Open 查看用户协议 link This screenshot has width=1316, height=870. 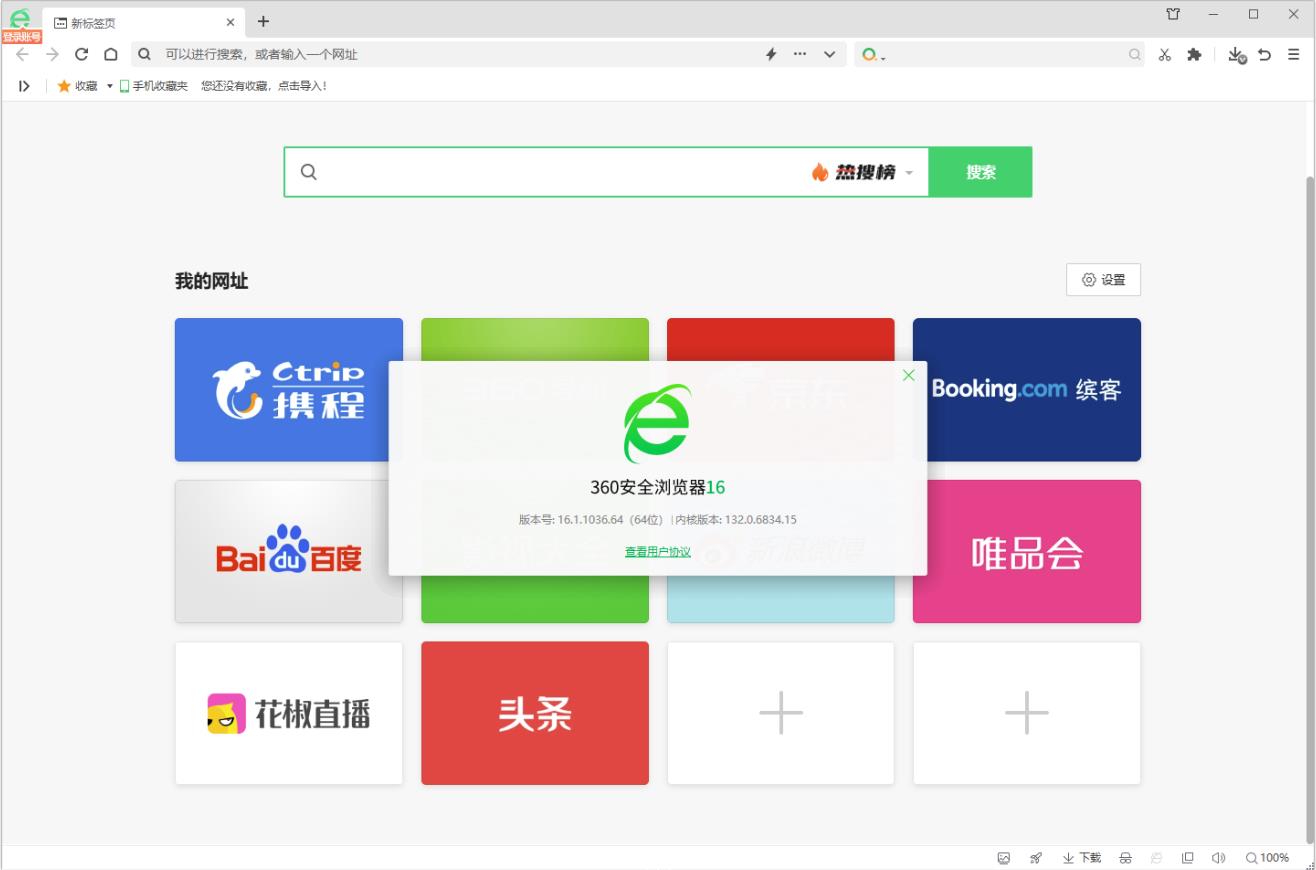656,551
